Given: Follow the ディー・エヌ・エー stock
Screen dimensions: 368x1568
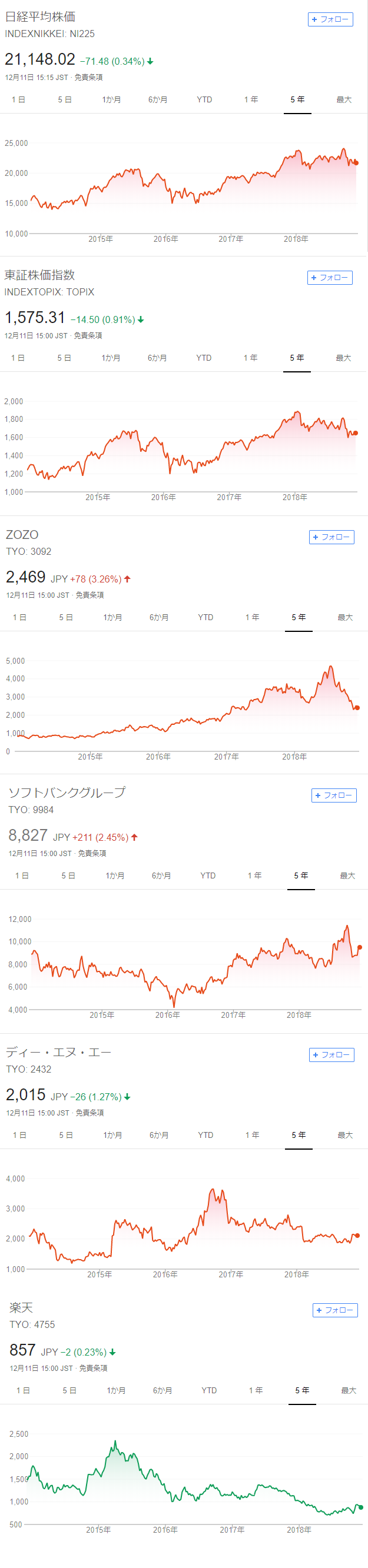Looking at the screenshot, I should pos(331,1055).
